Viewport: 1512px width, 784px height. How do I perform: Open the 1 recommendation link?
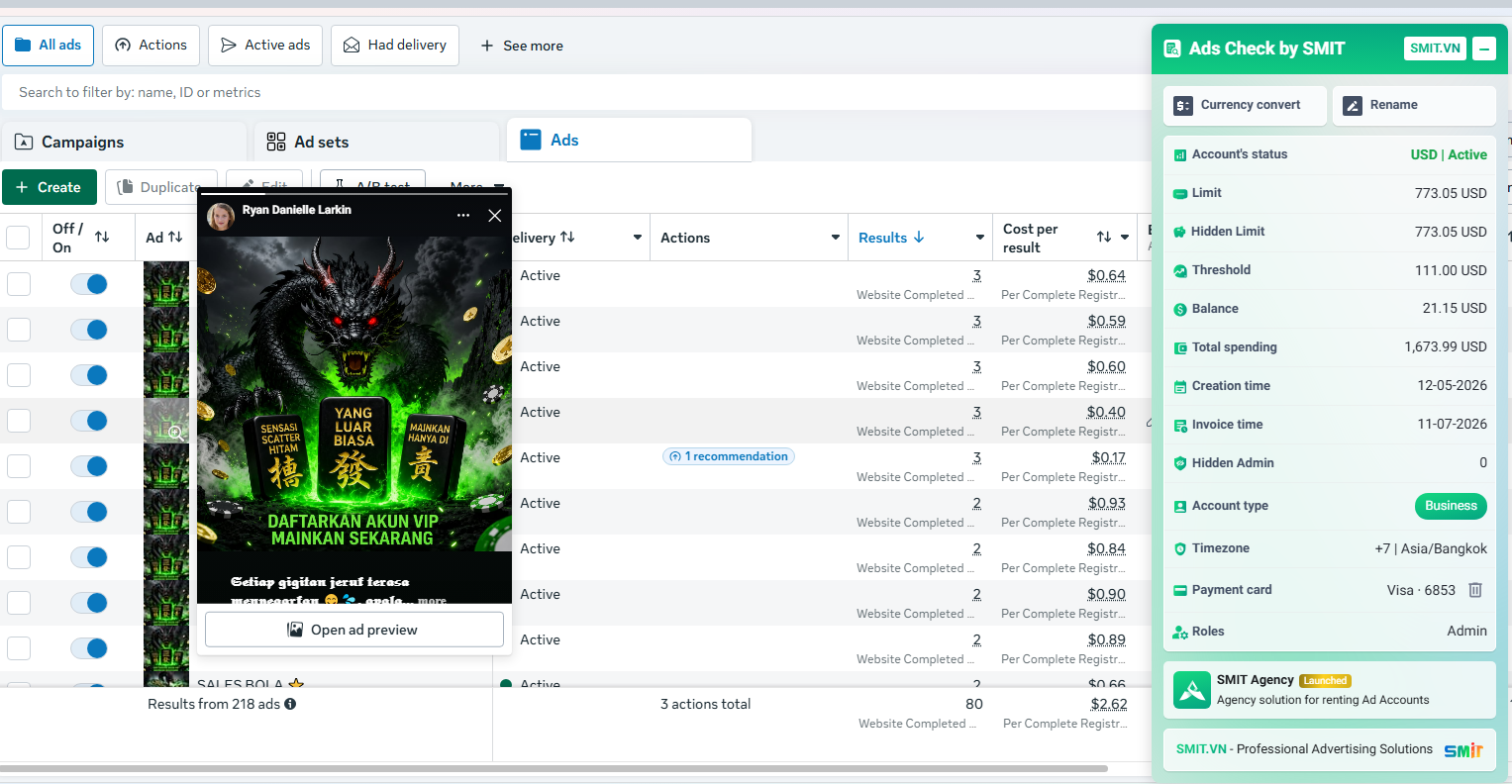729,456
